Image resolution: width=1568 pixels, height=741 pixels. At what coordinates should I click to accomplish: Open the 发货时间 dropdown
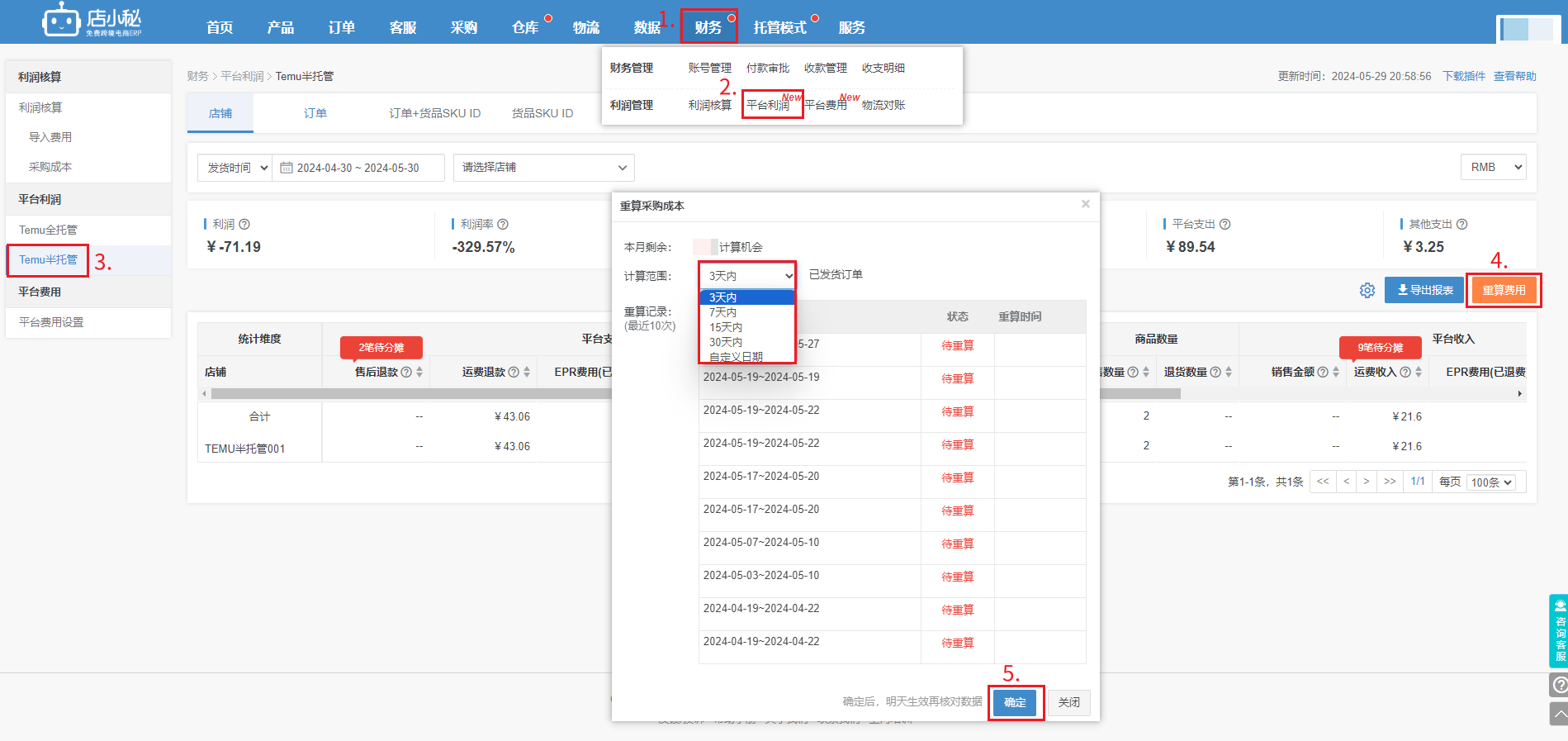click(235, 168)
